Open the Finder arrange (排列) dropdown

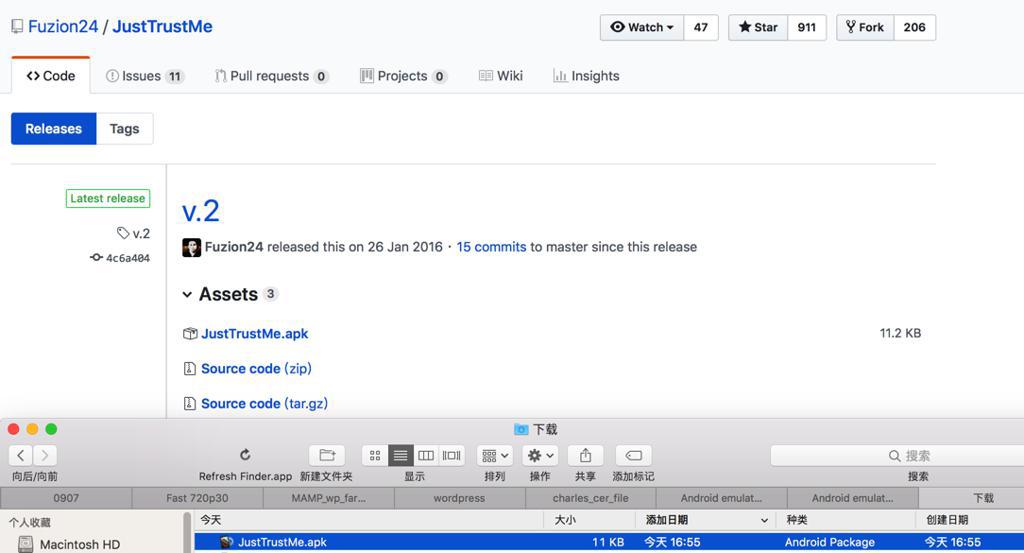pos(495,455)
